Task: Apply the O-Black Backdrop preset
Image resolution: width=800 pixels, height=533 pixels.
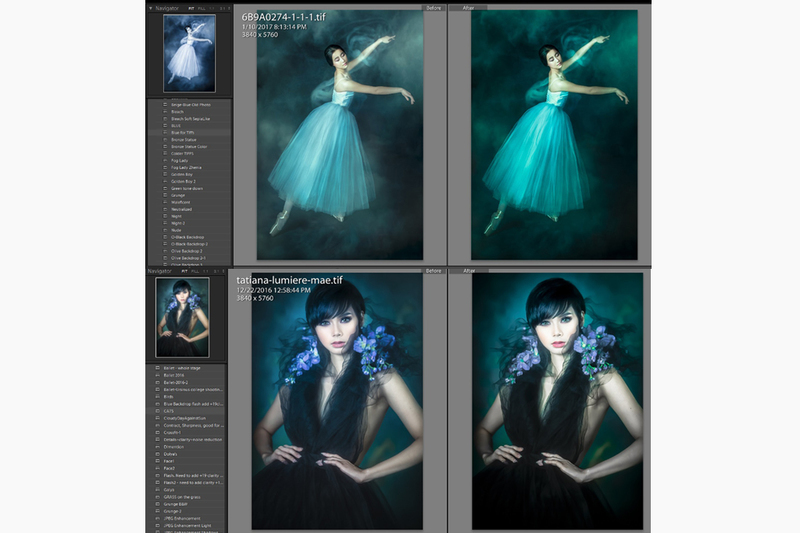Action: tap(188, 237)
